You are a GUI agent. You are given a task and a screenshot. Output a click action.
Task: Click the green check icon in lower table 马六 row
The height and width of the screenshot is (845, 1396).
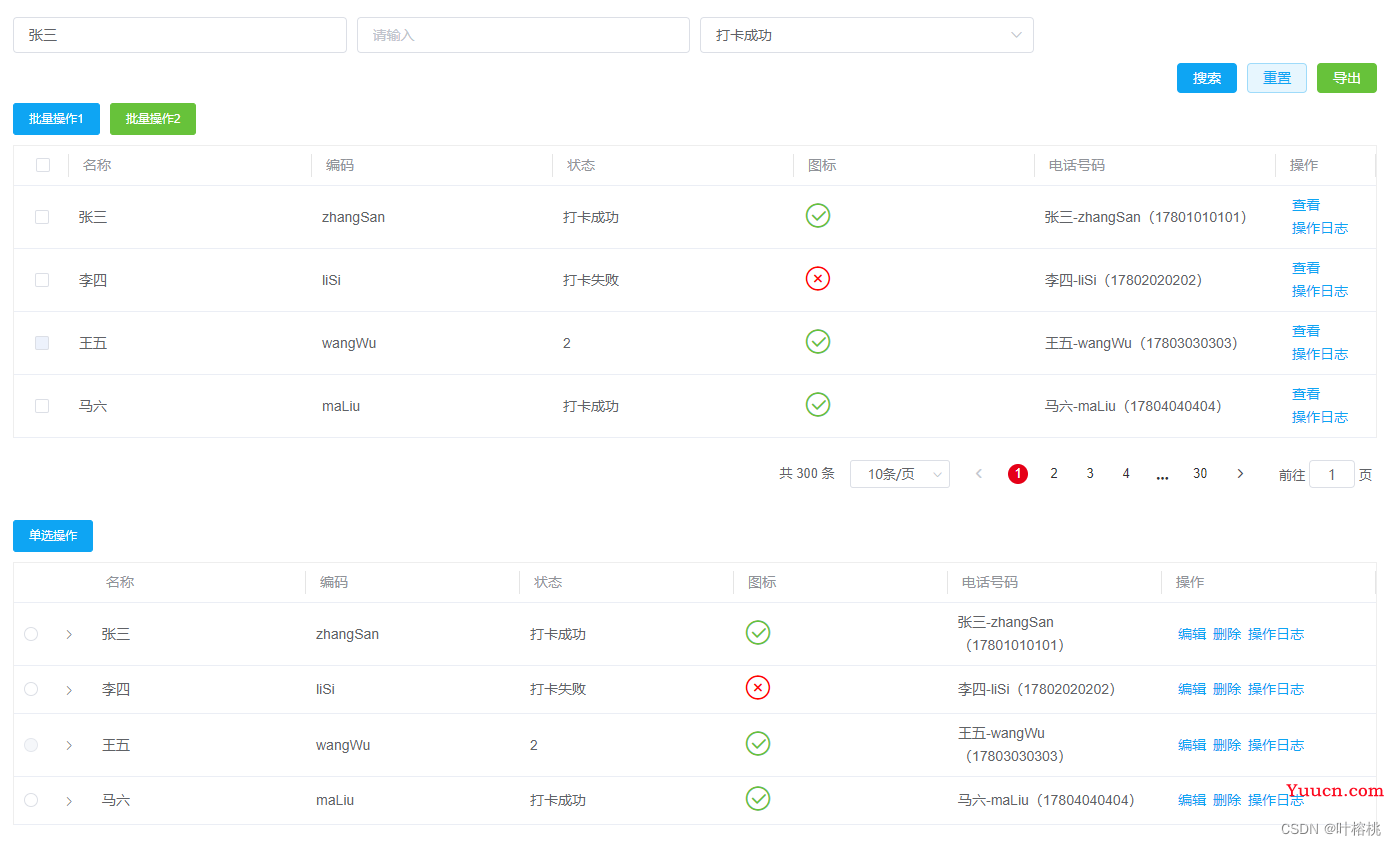758,798
